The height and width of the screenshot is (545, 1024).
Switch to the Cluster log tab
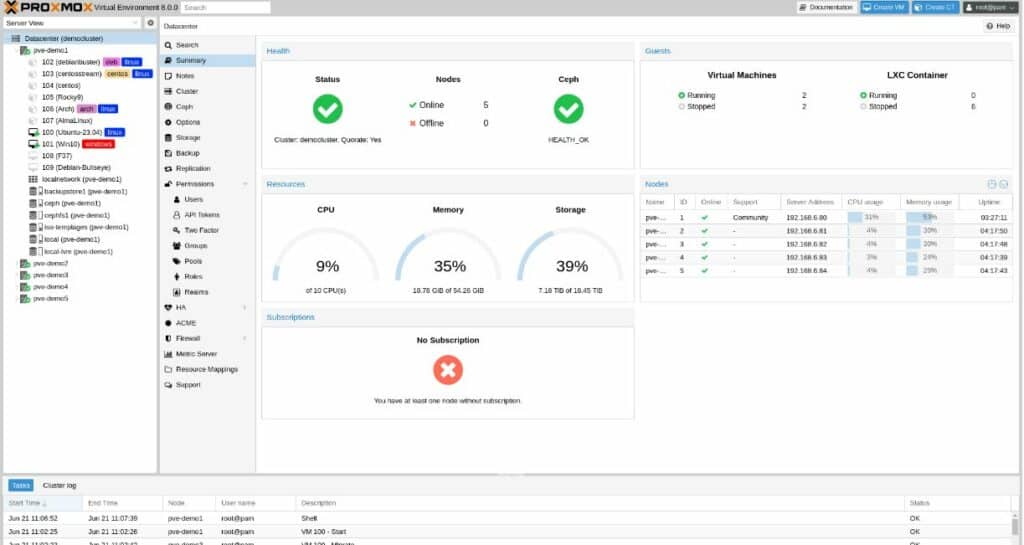[x=59, y=486]
